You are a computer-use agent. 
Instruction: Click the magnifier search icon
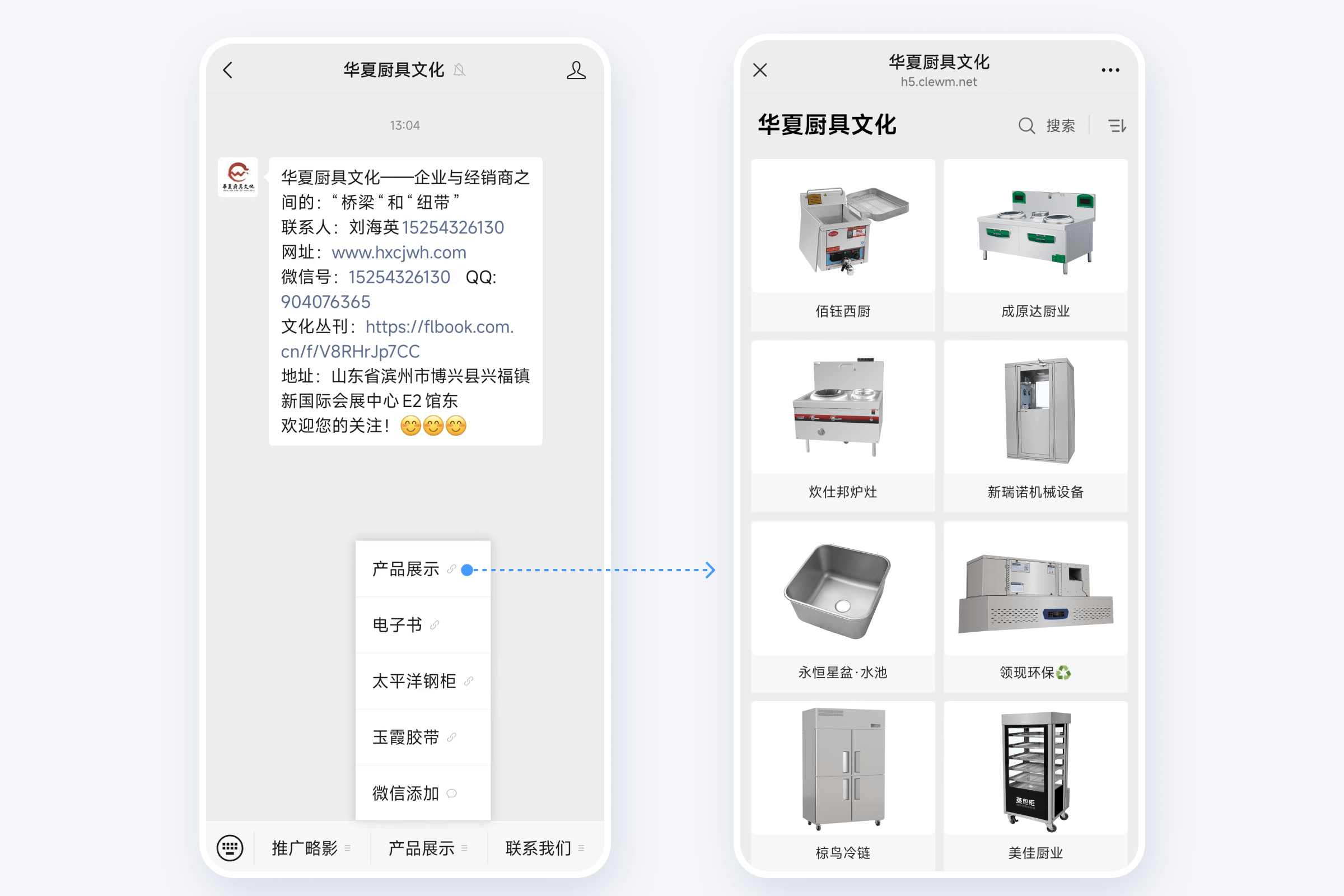click(x=1026, y=125)
